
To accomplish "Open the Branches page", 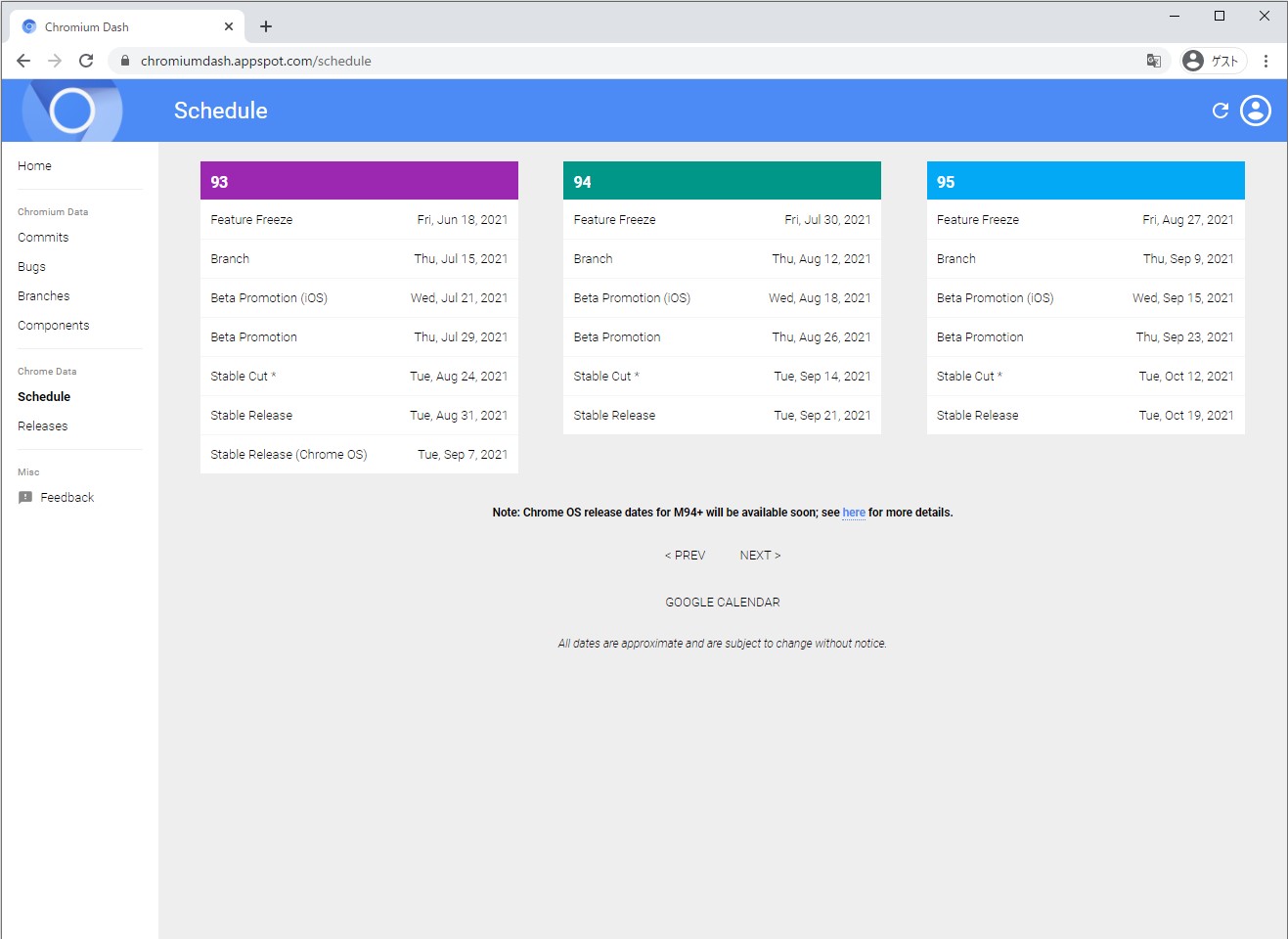I will click(x=43, y=295).
